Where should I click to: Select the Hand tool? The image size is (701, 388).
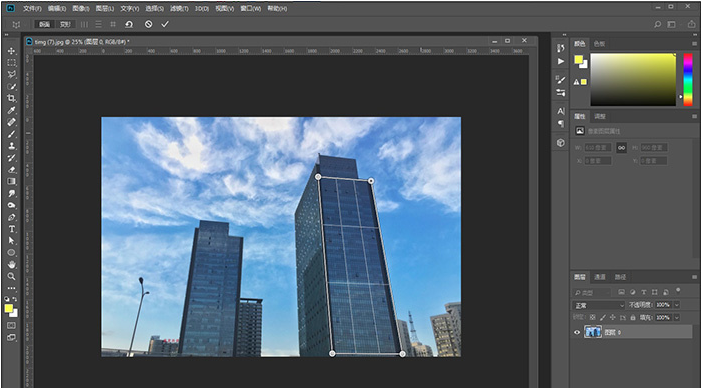pyautogui.click(x=12, y=265)
